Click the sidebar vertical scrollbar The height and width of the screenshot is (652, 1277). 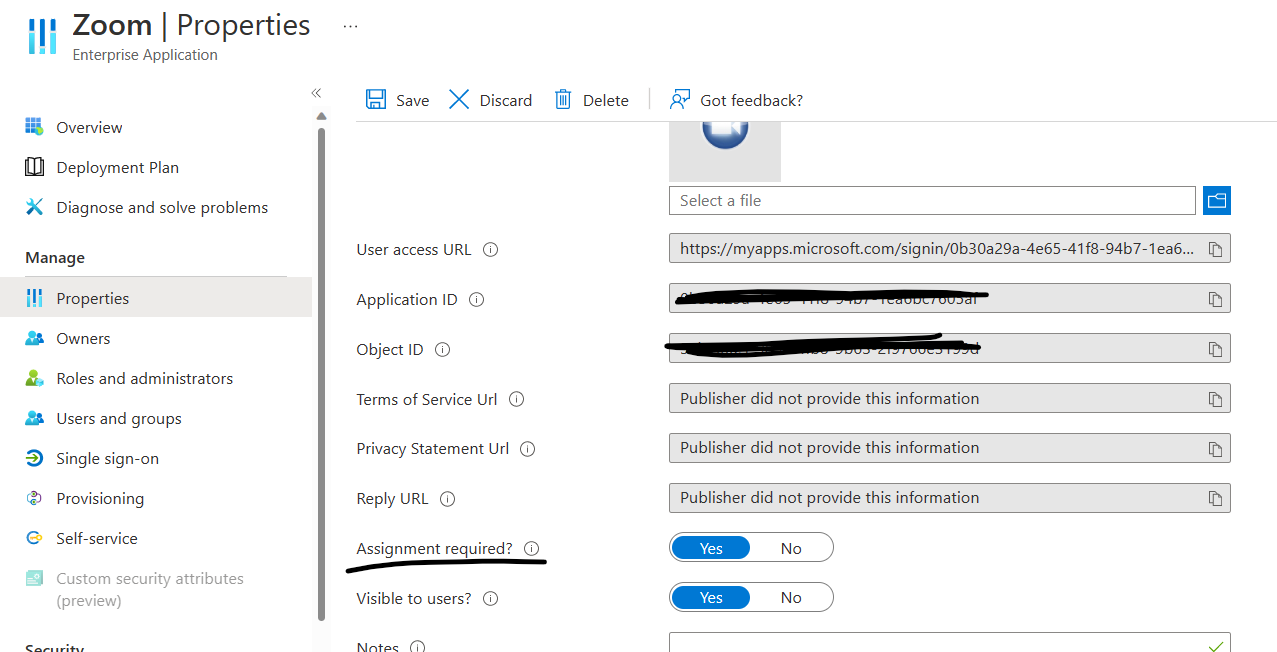pyautogui.click(x=321, y=375)
